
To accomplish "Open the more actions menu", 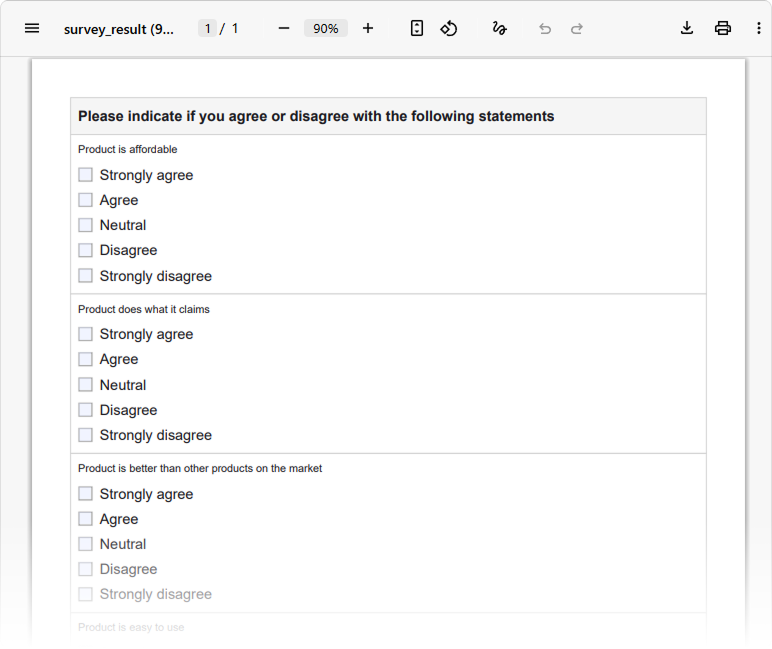I will point(758,29).
